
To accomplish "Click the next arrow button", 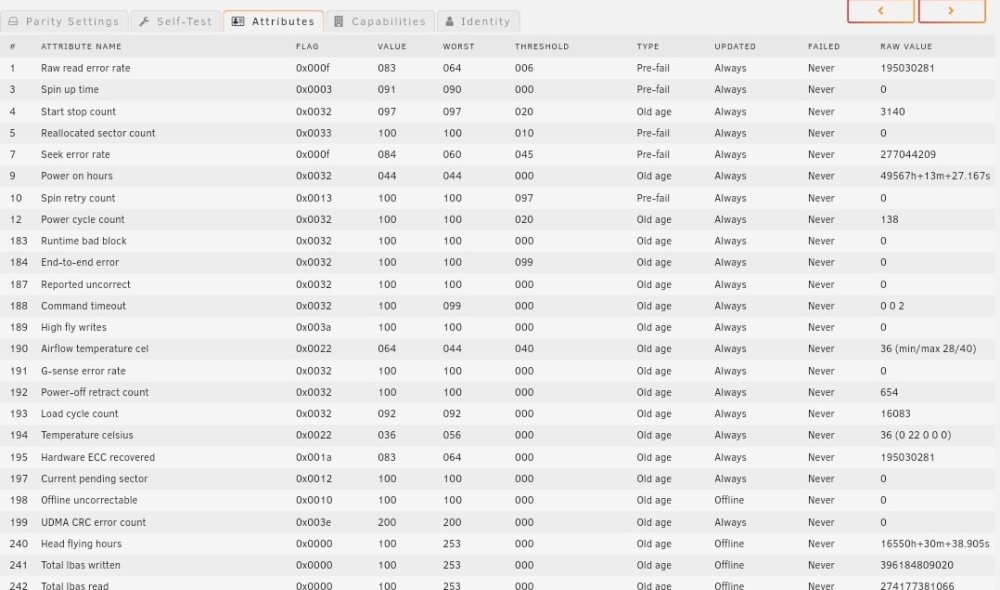I will pyautogui.click(x=952, y=11).
